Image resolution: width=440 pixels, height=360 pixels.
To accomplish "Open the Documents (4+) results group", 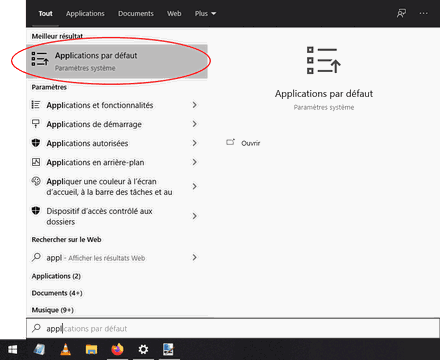I will pyautogui.click(x=57, y=293).
